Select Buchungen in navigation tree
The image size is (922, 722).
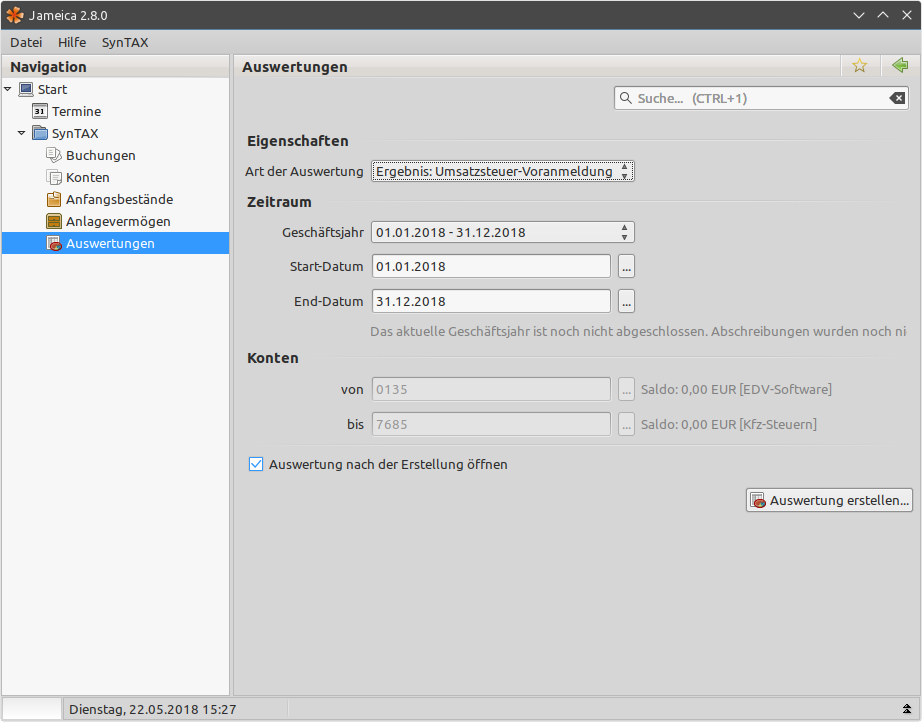[101, 155]
